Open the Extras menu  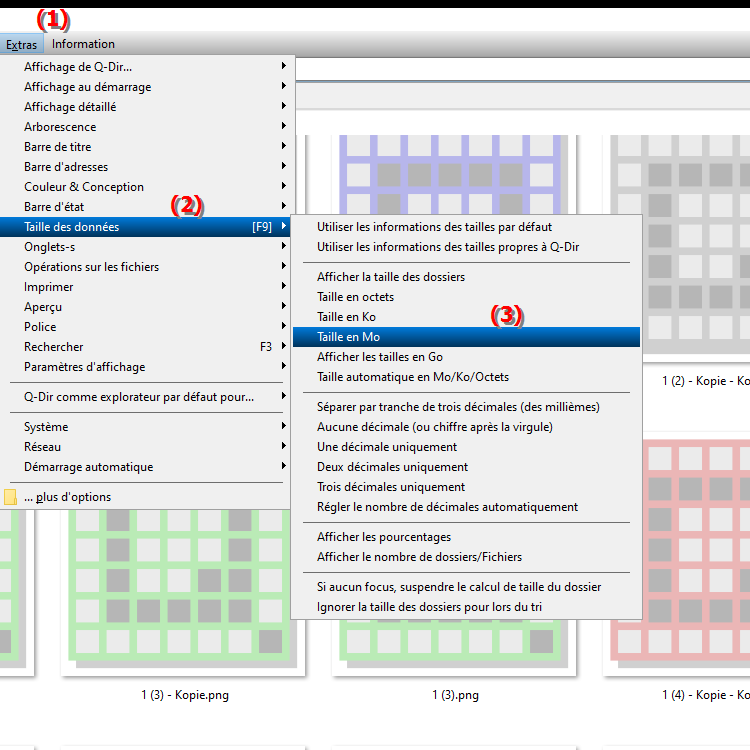click(22, 44)
